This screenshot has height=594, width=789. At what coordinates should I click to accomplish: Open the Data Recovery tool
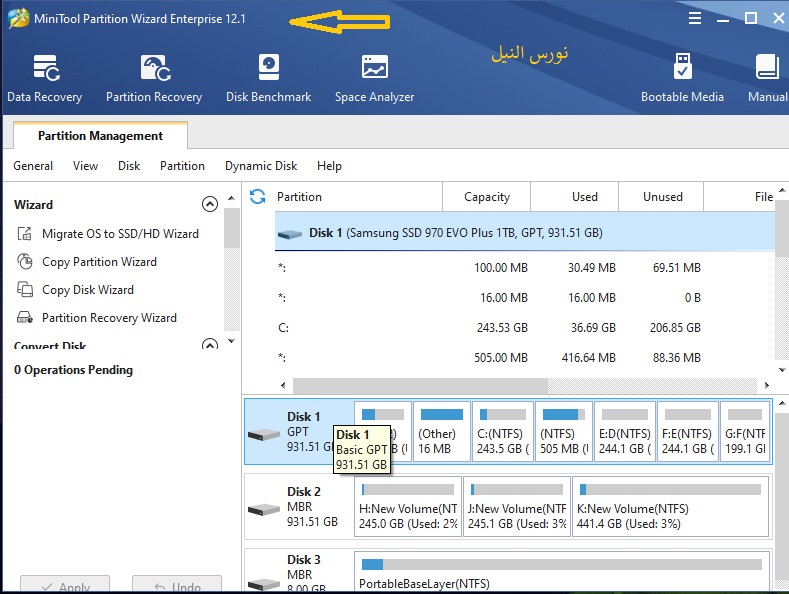tap(44, 78)
